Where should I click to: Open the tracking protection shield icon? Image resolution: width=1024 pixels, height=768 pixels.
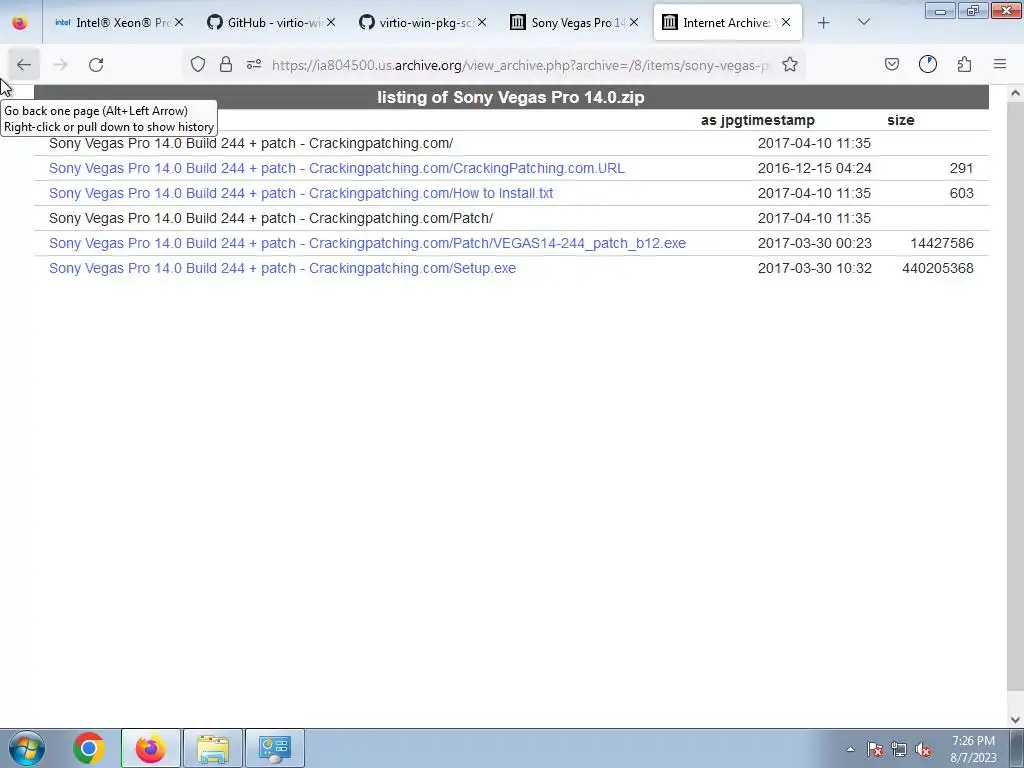click(198, 64)
